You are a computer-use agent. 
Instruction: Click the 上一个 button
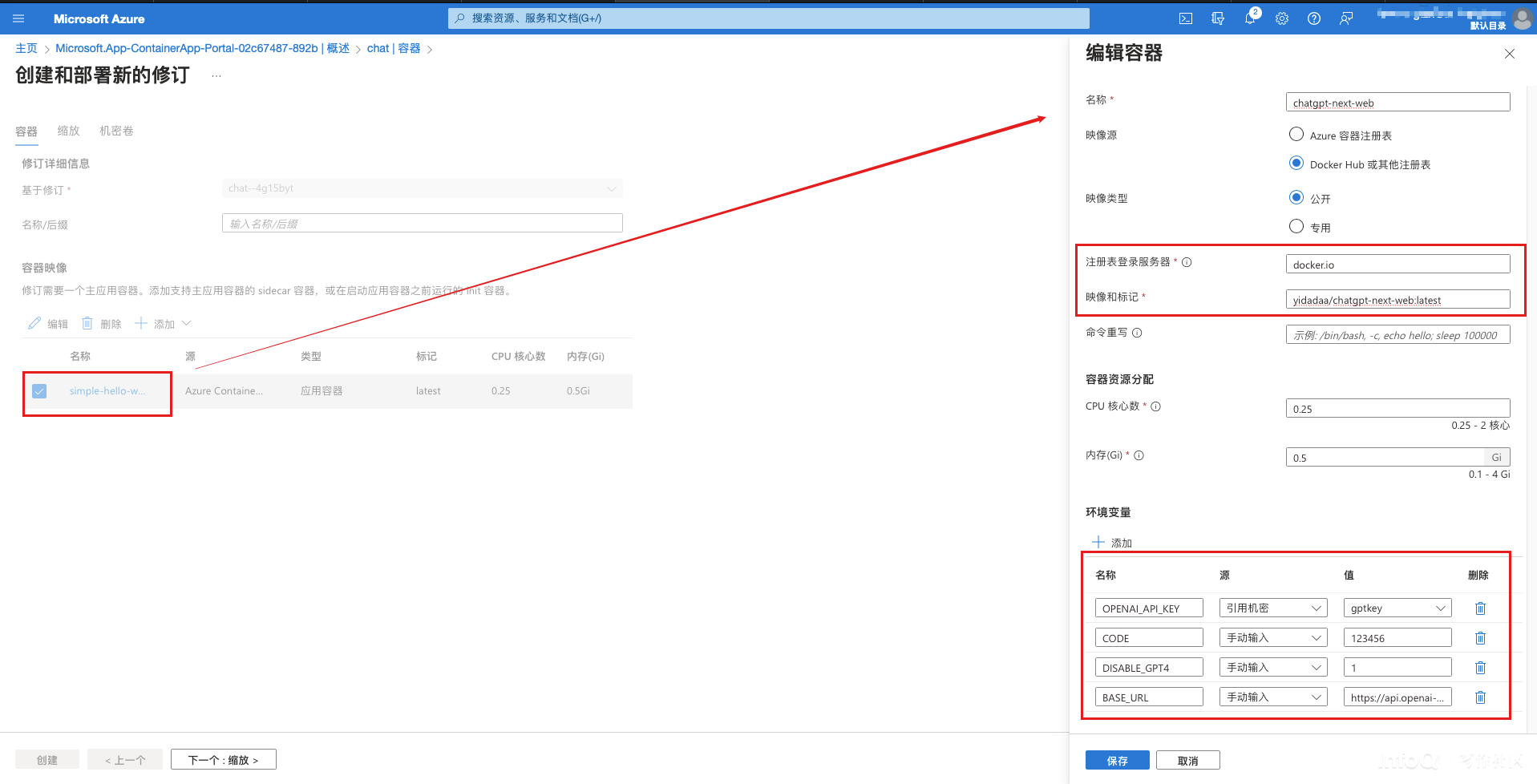point(125,760)
